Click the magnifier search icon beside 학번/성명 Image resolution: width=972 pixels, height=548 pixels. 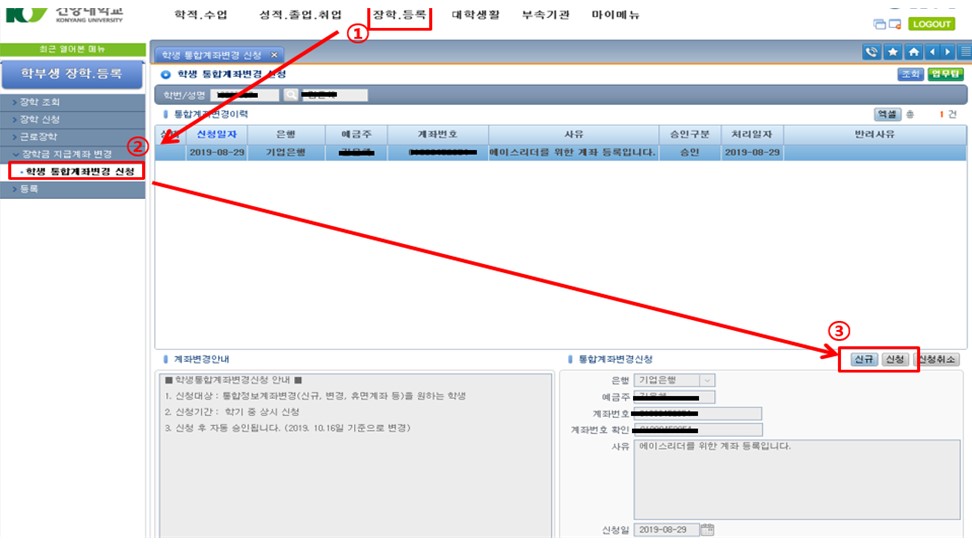(x=291, y=95)
